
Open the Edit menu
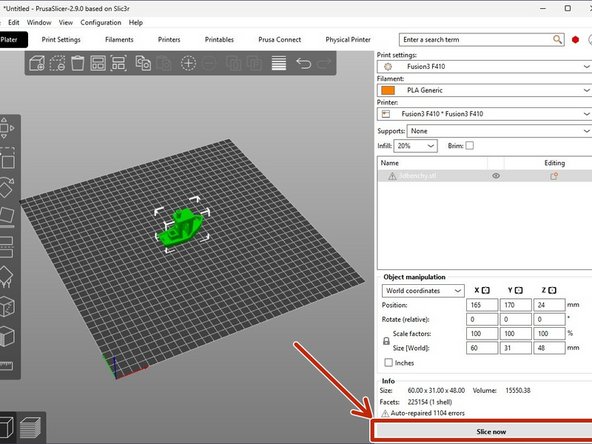pos(14,22)
